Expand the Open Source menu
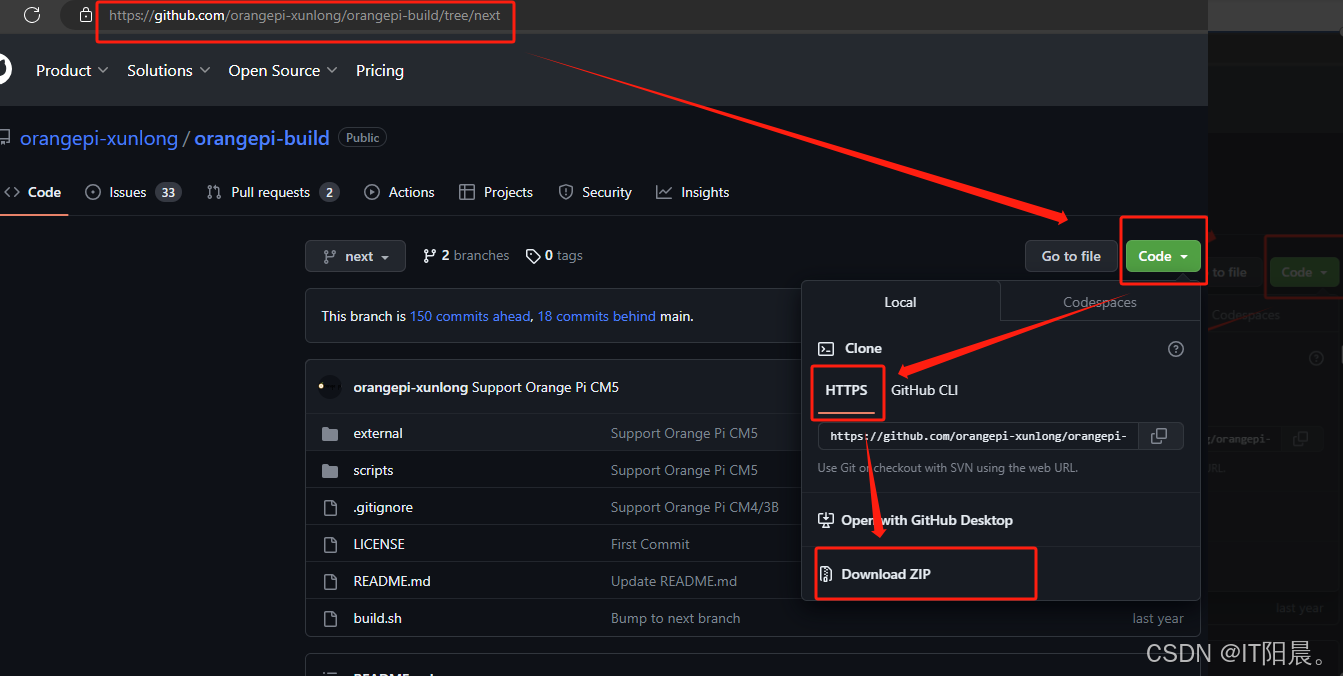The width and height of the screenshot is (1343, 676). (x=283, y=70)
